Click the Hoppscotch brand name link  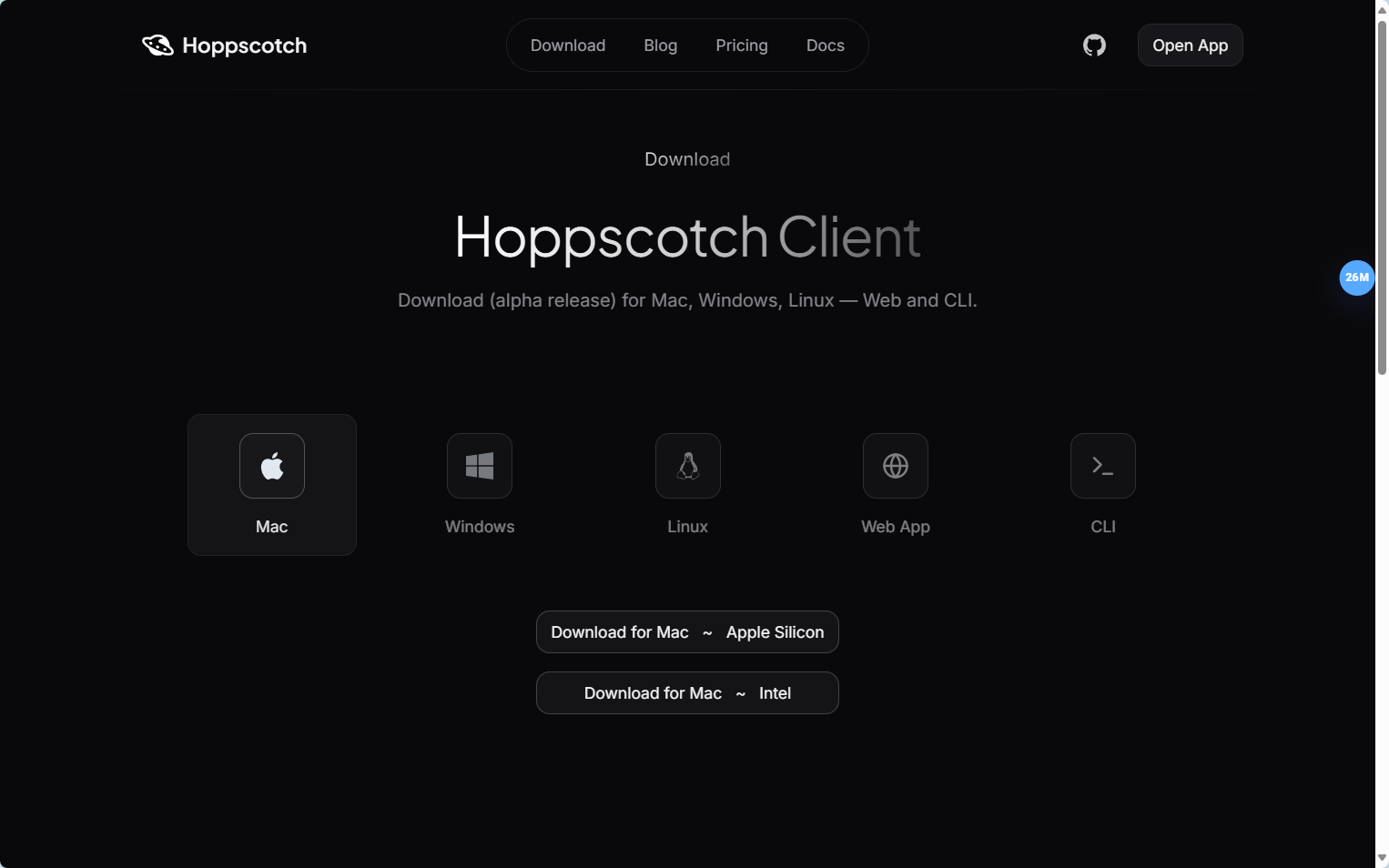[245, 45]
